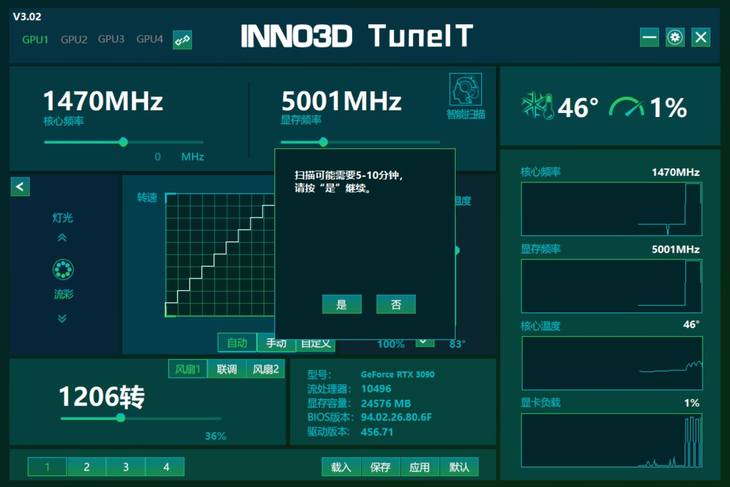Click the GPU link/sync icon
This screenshot has width=730, height=487.
[182, 40]
